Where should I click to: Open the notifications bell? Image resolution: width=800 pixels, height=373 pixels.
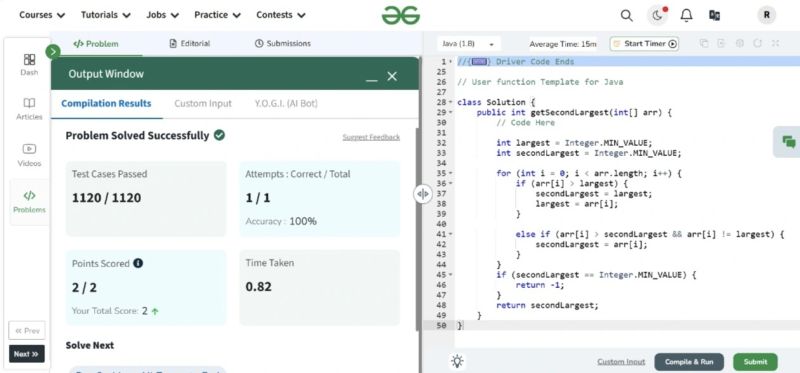pyautogui.click(x=686, y=15)
